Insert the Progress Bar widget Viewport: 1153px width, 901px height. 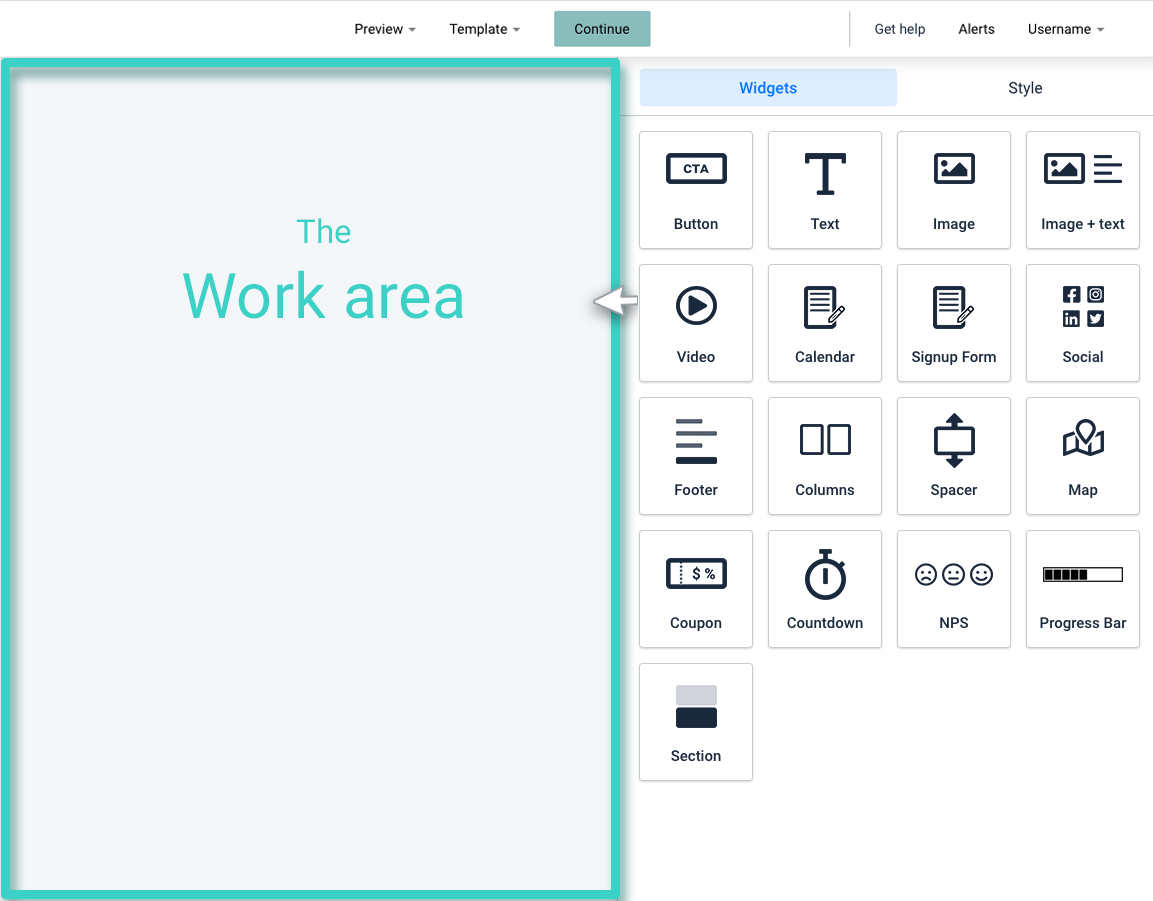click(x=1082, y=589)
